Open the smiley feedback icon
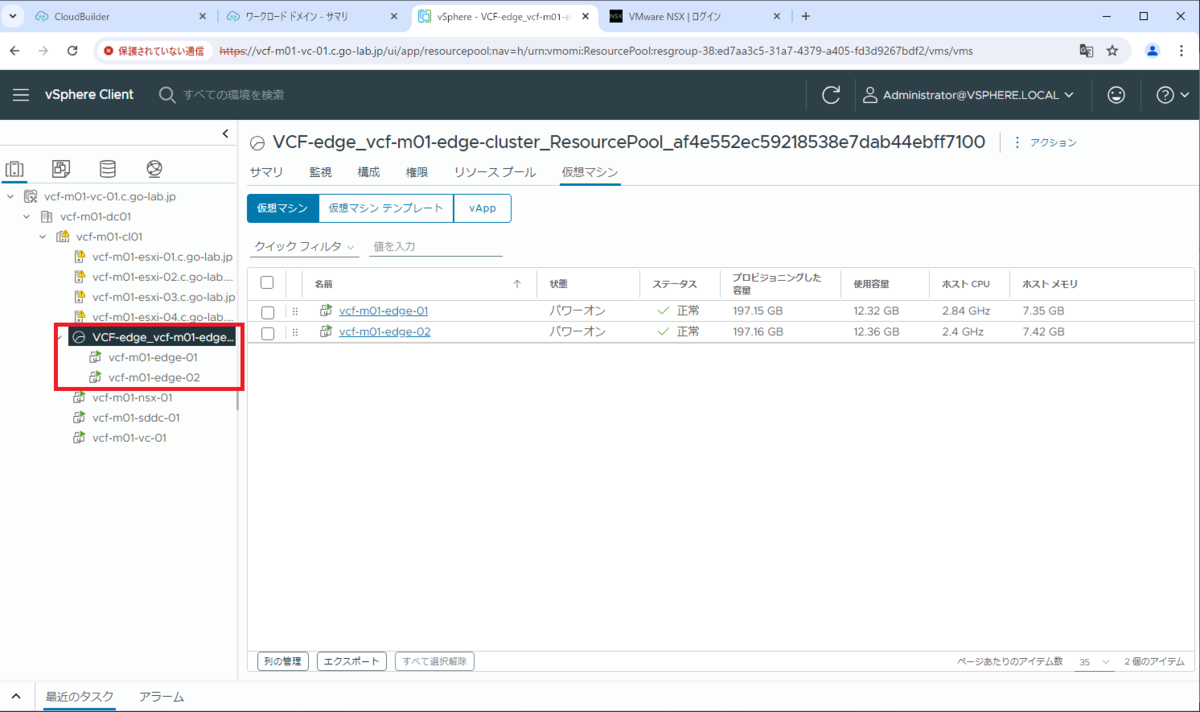The width and height of the screenshot is (1200, 712). click(1116, 95)
